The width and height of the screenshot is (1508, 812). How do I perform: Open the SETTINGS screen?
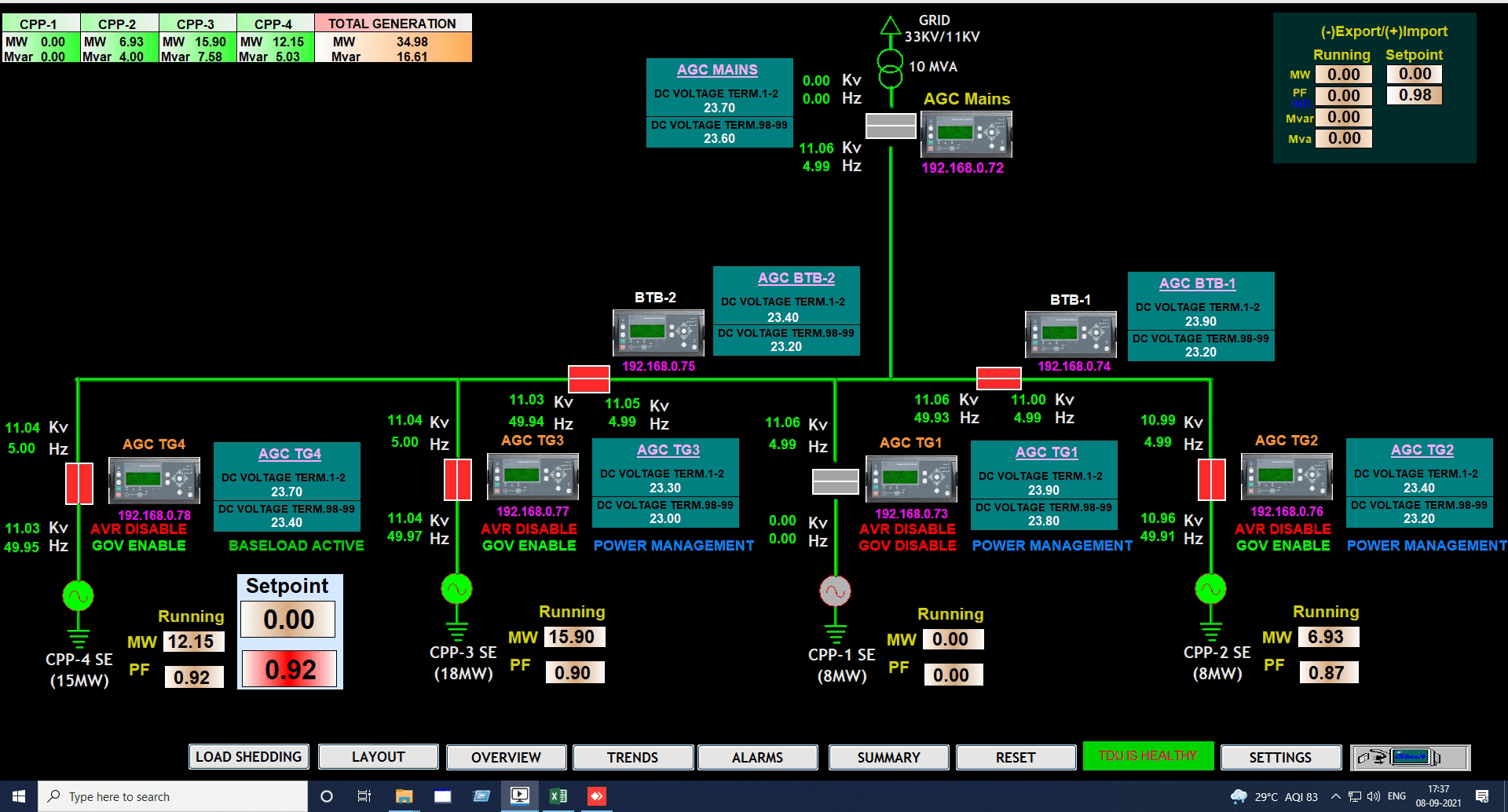pos(1280,758)
